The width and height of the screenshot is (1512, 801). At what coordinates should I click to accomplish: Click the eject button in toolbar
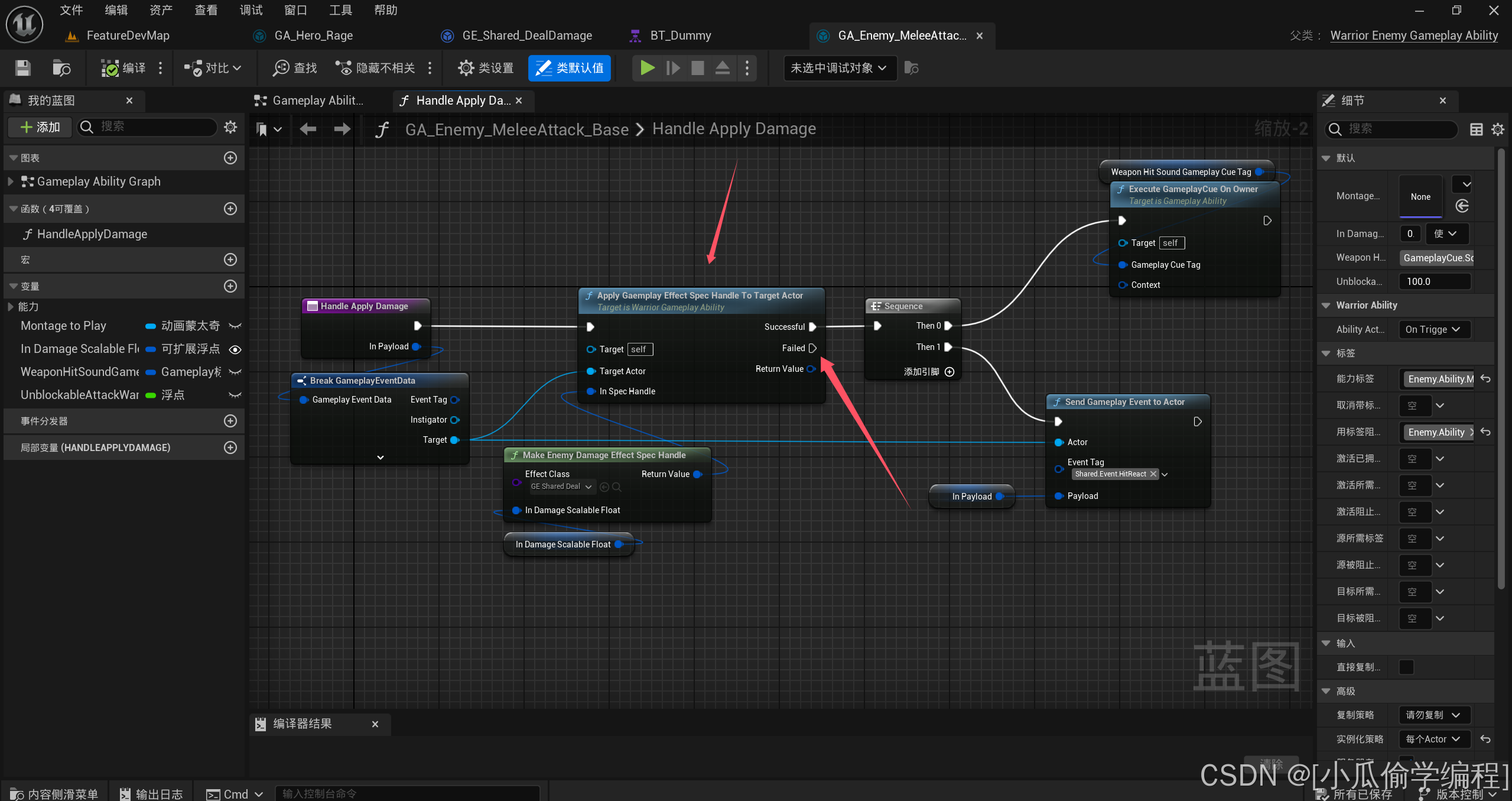coord(722,68)
